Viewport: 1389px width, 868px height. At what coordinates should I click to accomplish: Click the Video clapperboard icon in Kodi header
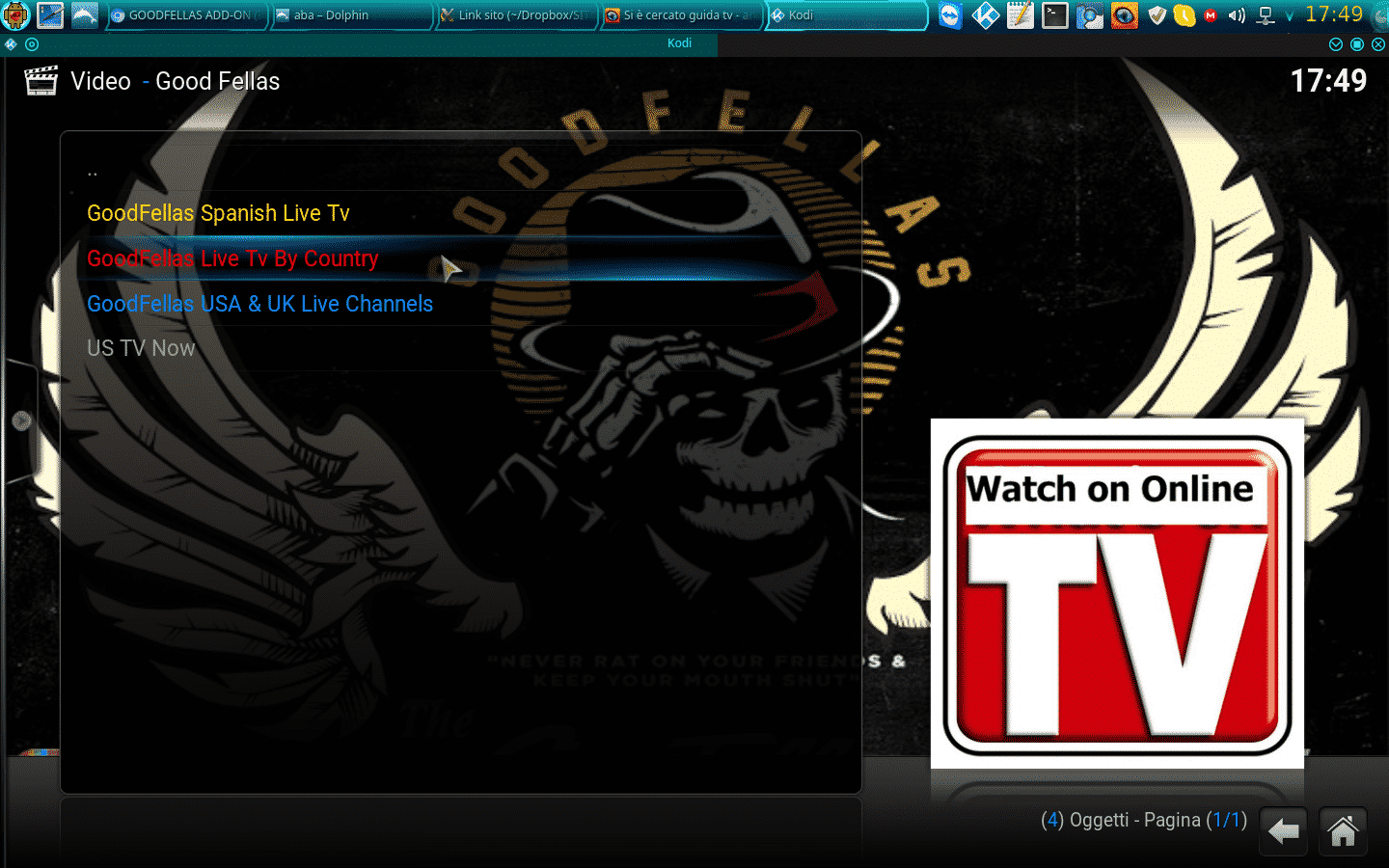point(41,81)
